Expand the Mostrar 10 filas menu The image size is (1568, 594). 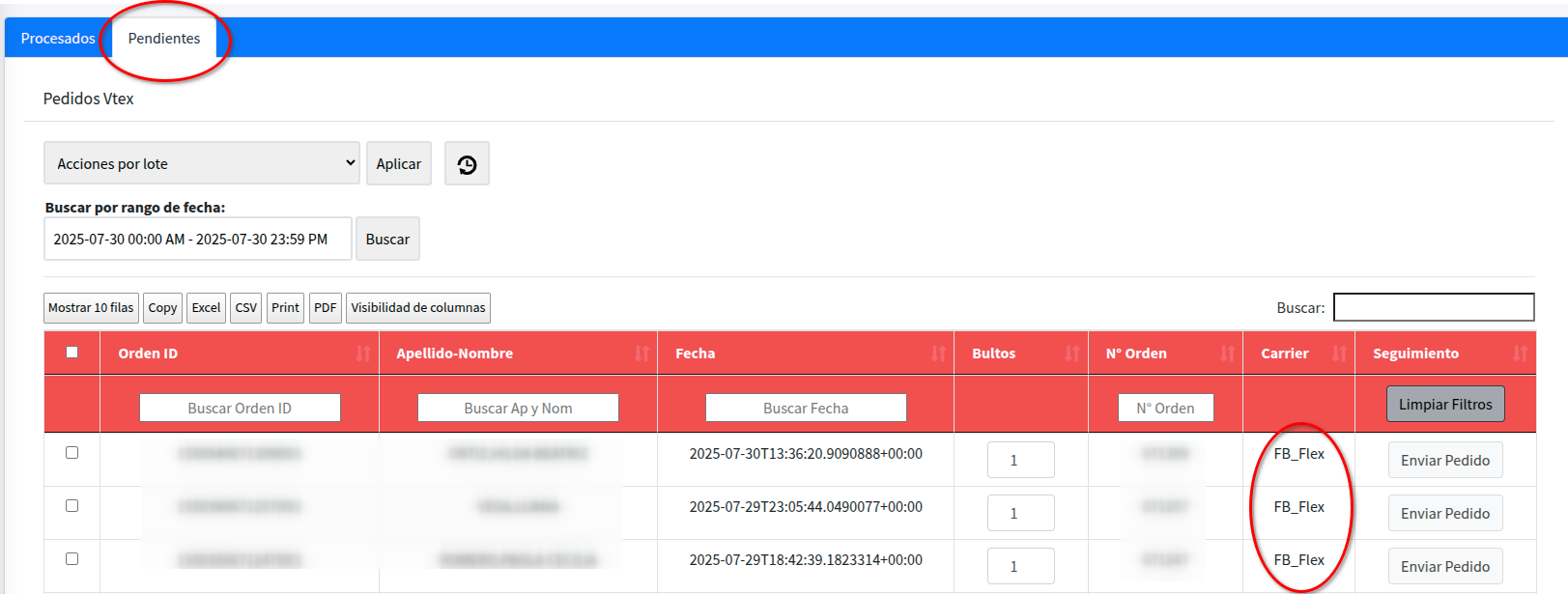pos(91,308)
